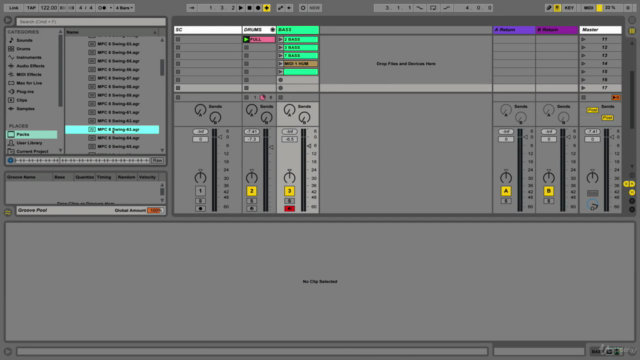The image size is (640, 360).
Task: Select Sounds category in browser
Action: click(24, 40)
